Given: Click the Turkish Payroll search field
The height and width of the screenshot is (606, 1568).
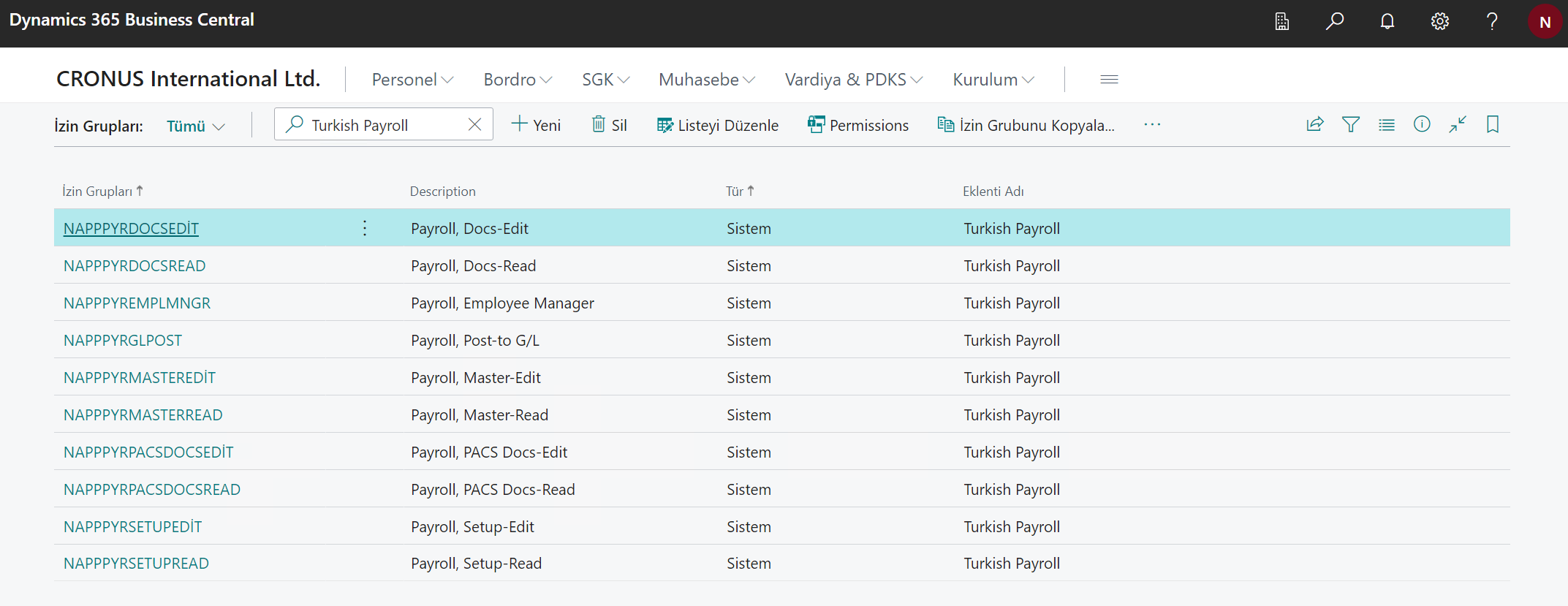Looking at the screenshot, I should 384,124.
